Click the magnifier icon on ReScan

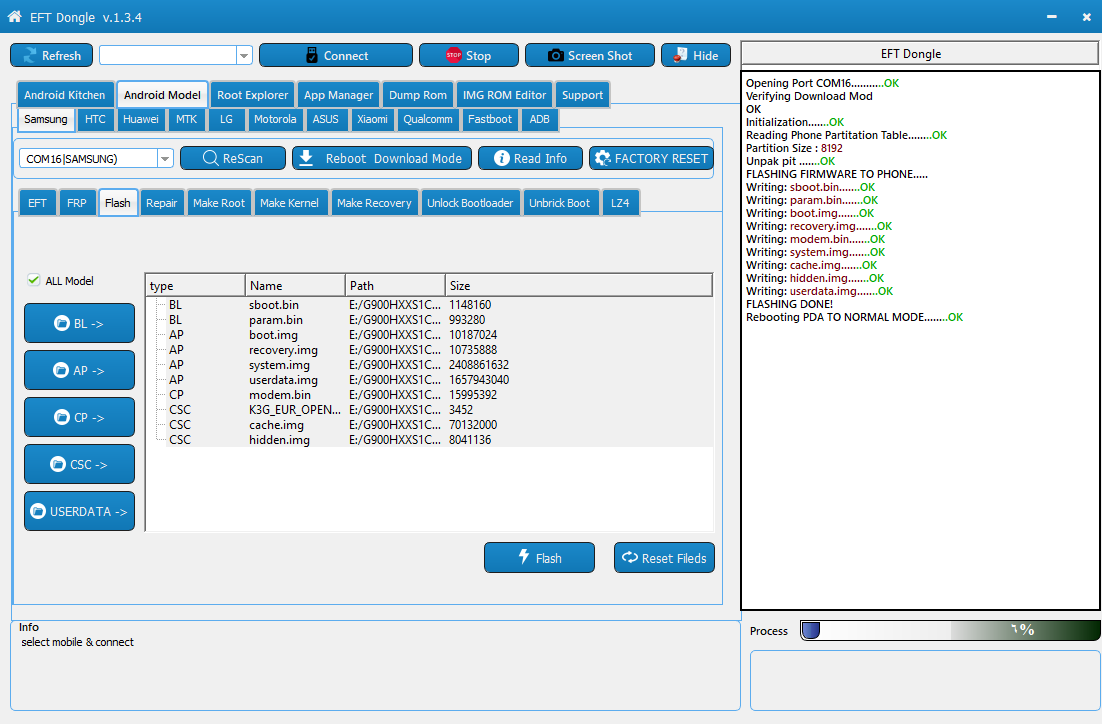tap(210, 158)
